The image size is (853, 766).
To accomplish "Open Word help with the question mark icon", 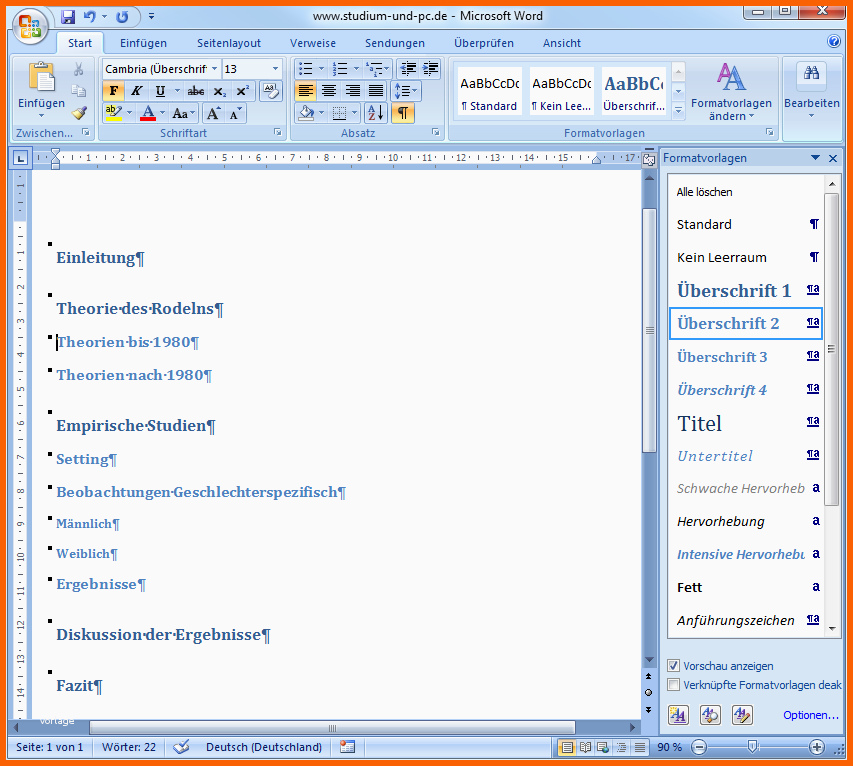I will [833, 41].
